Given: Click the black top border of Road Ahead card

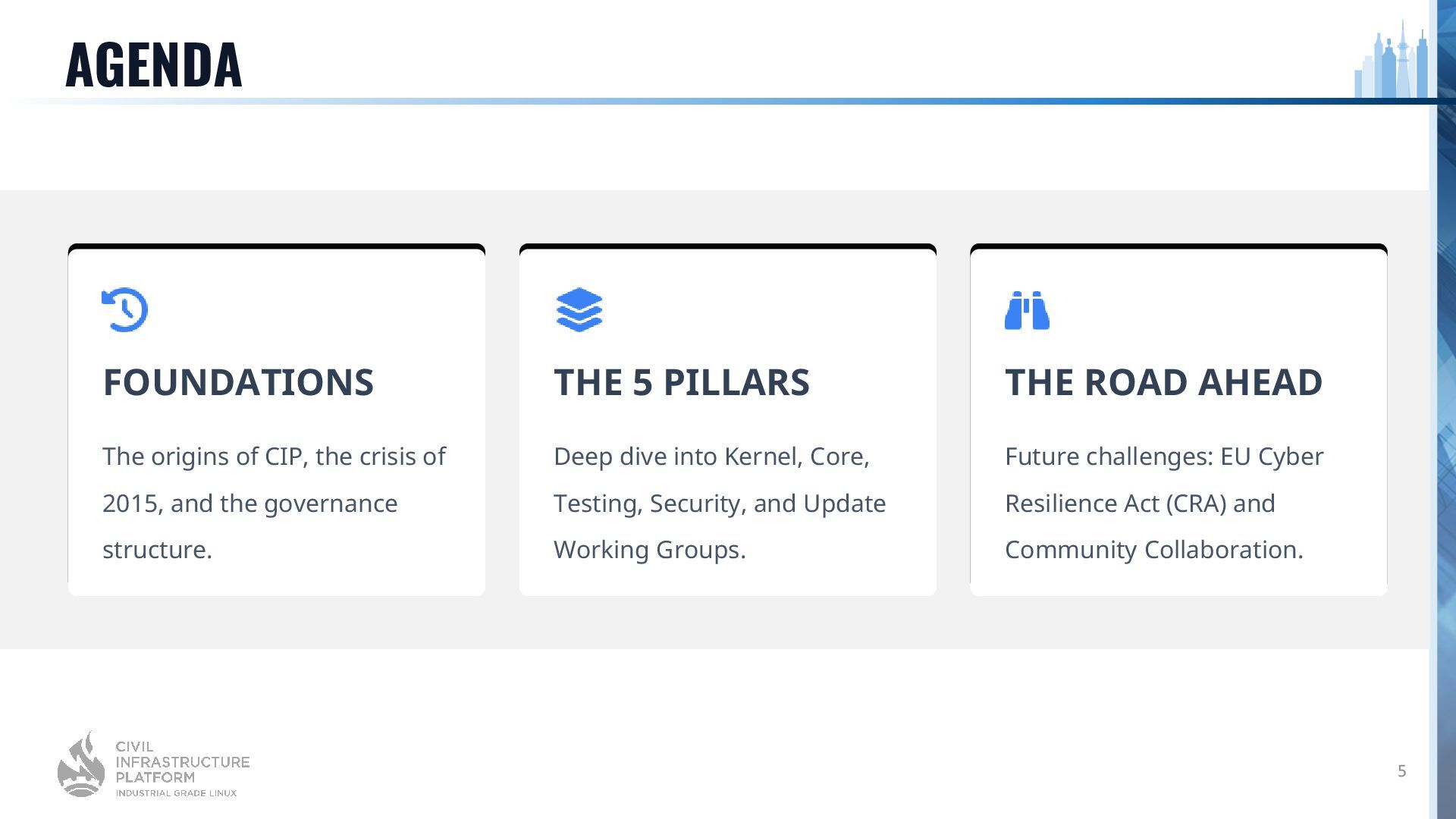Looking at the screenshot, I should (x=1178, y=246).
